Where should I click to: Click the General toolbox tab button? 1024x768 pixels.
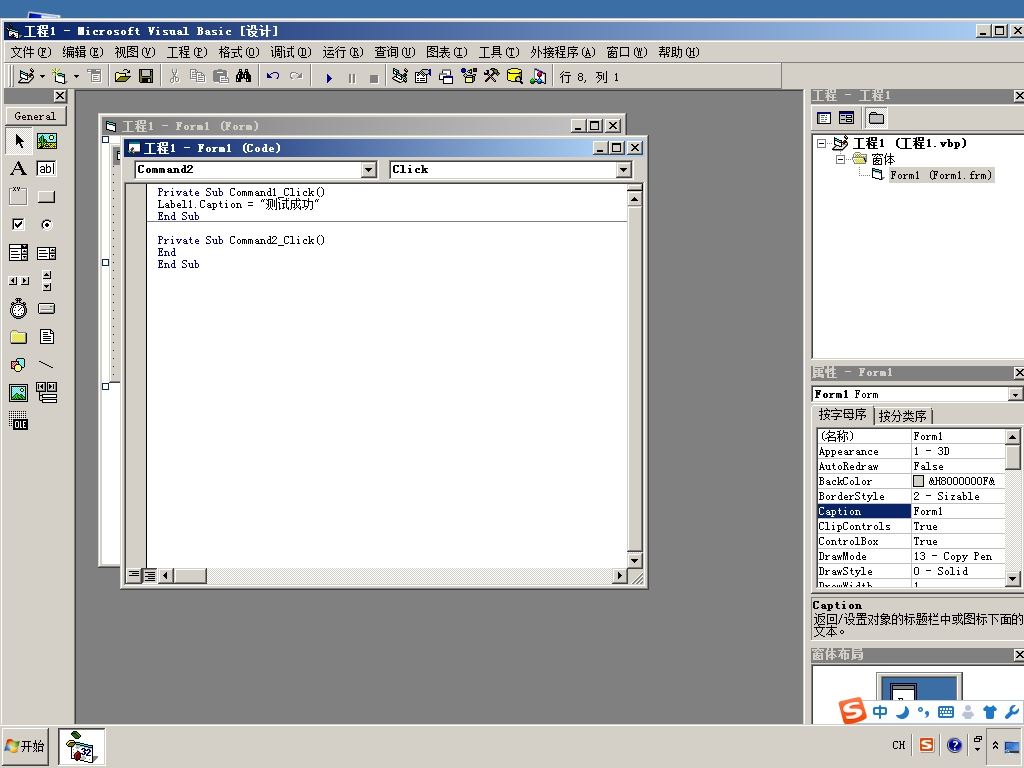(35, 116)
